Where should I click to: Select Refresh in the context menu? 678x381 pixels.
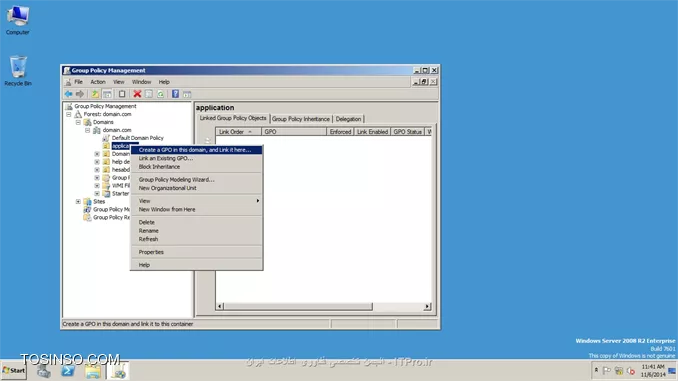coord(196,239)
